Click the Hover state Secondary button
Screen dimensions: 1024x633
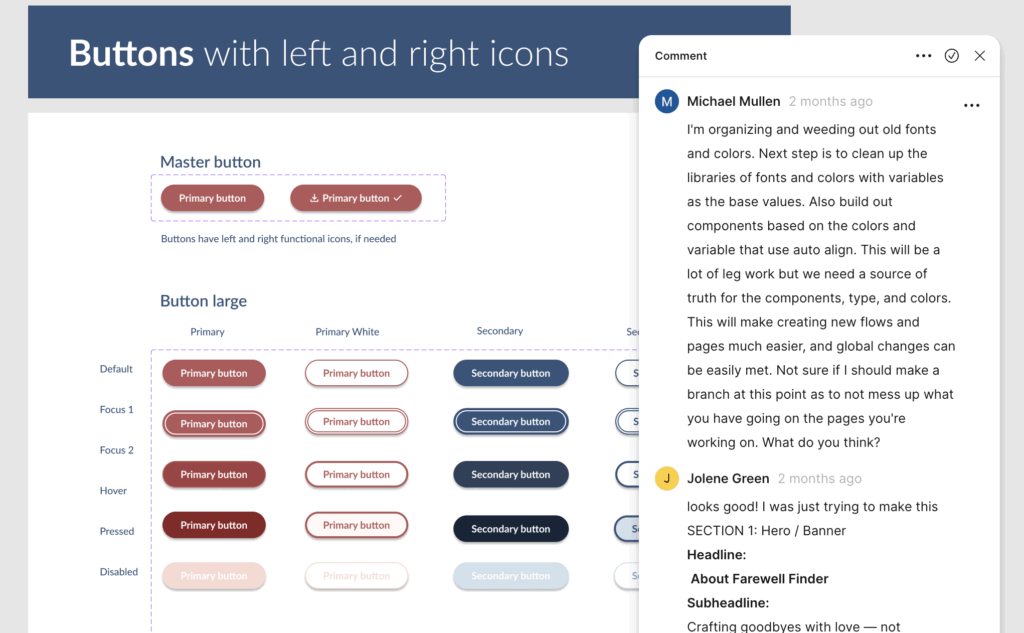(x=510, y=474)
